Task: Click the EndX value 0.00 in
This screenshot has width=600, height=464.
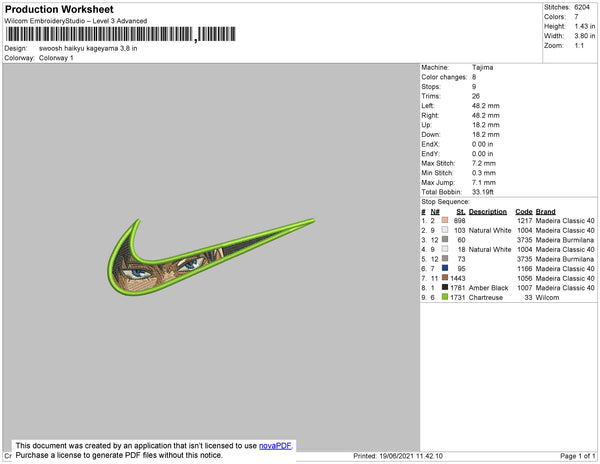Action: coord(483,144)
